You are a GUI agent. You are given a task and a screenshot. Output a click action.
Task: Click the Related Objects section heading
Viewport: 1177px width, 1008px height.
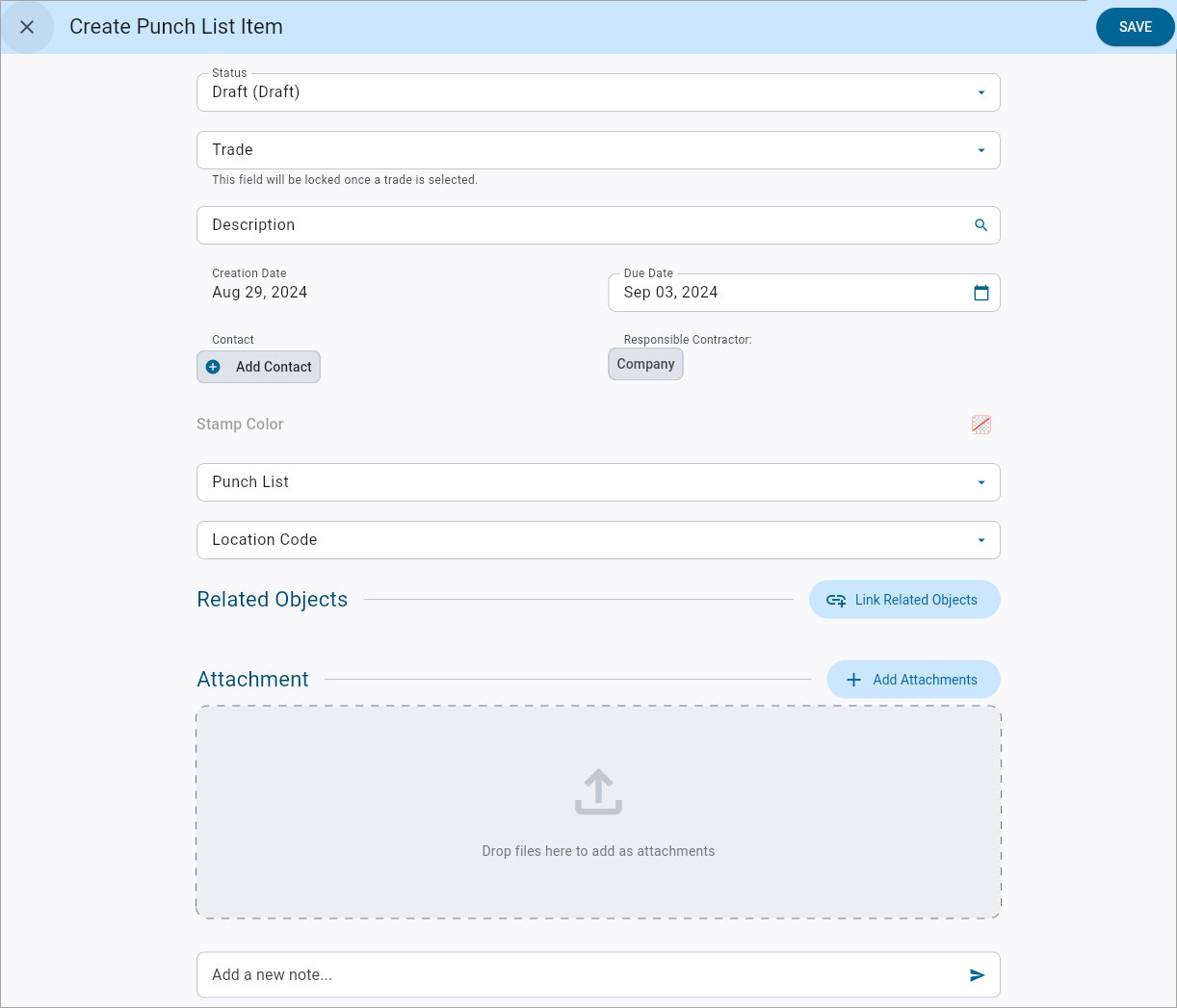click(x=273, y=600)
